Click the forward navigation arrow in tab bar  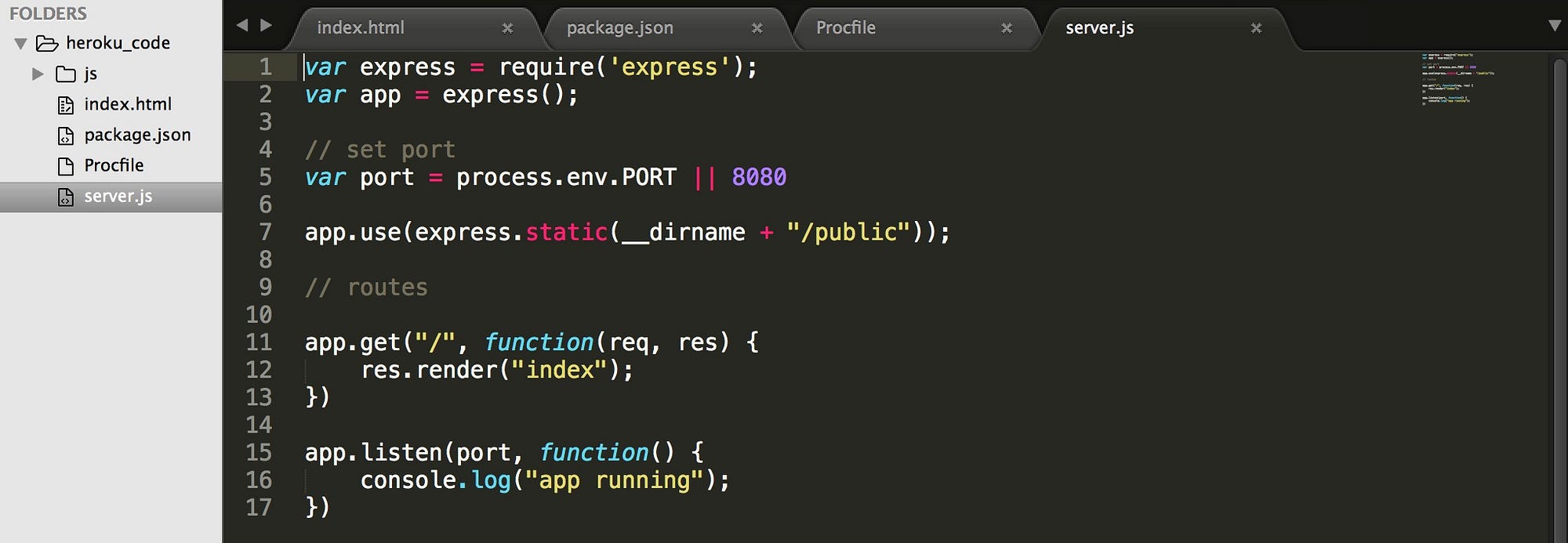(267, 25)
